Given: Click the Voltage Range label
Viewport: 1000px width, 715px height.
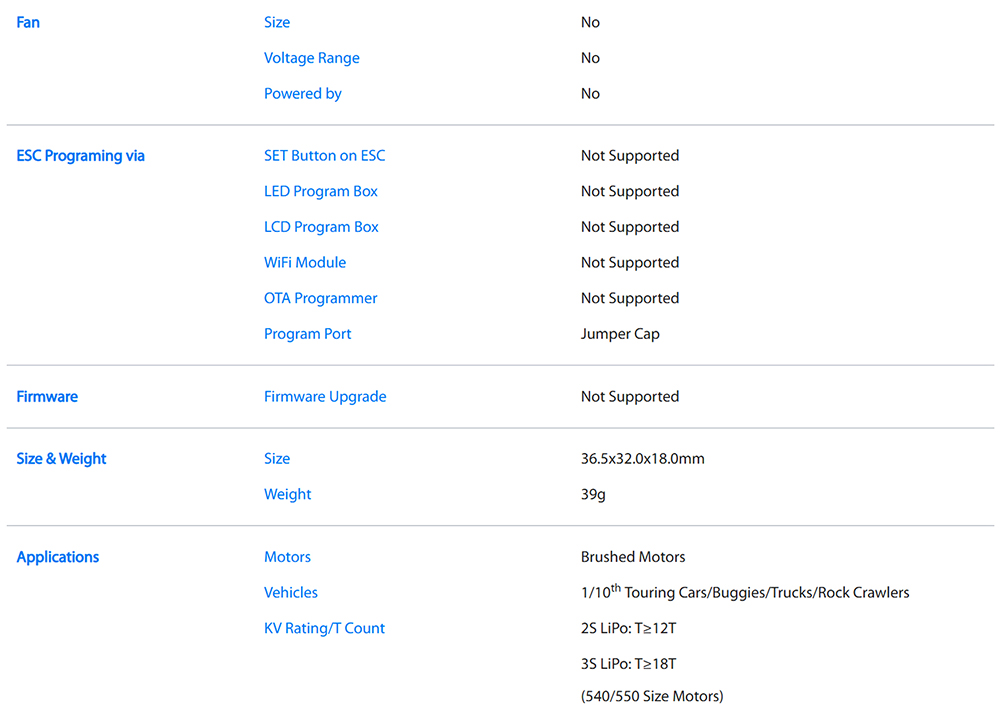Looking at the screenshot, I should click(311, 58).
